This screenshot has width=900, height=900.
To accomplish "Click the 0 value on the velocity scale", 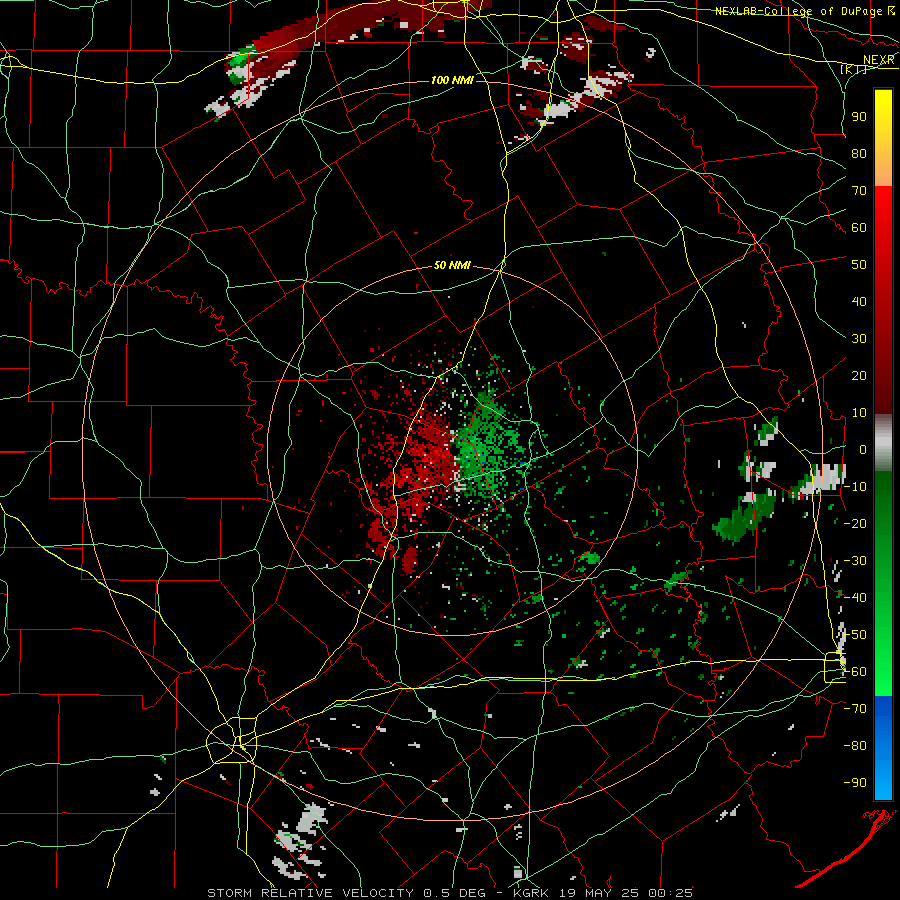I will point(863,449).
